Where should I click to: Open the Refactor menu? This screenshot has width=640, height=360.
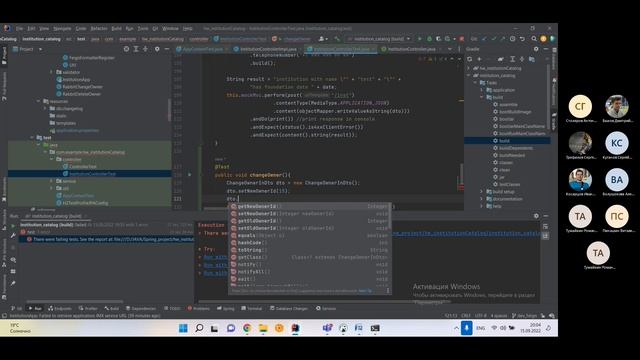point(99,29)
